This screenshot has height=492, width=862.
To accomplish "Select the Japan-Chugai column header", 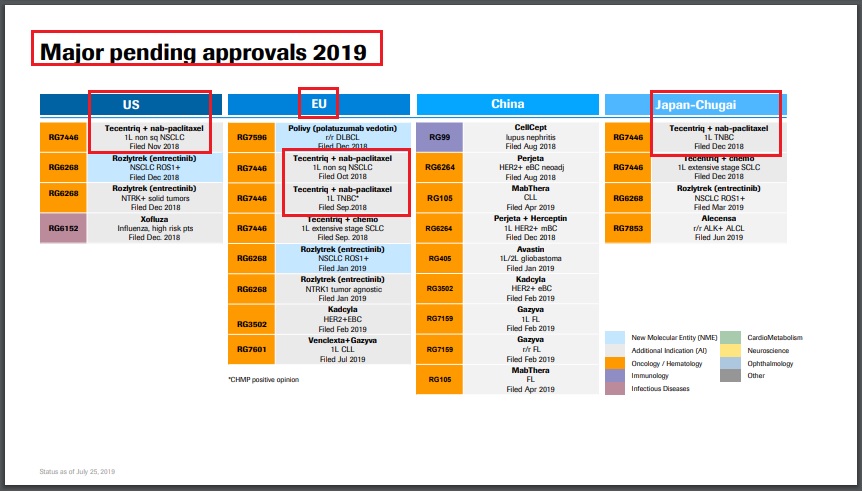I will (695, 104).
